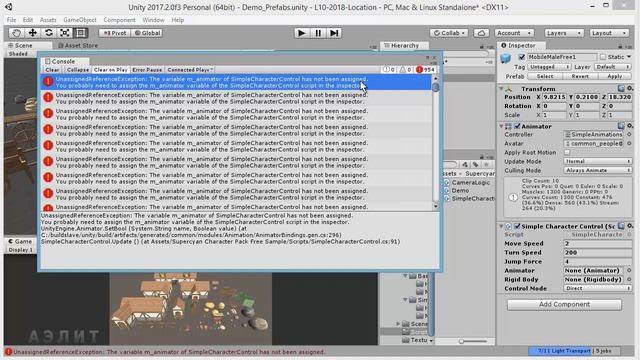Open the Collab button
The width and height of the screenshot is (640, 360).
(x=449, y=33)
